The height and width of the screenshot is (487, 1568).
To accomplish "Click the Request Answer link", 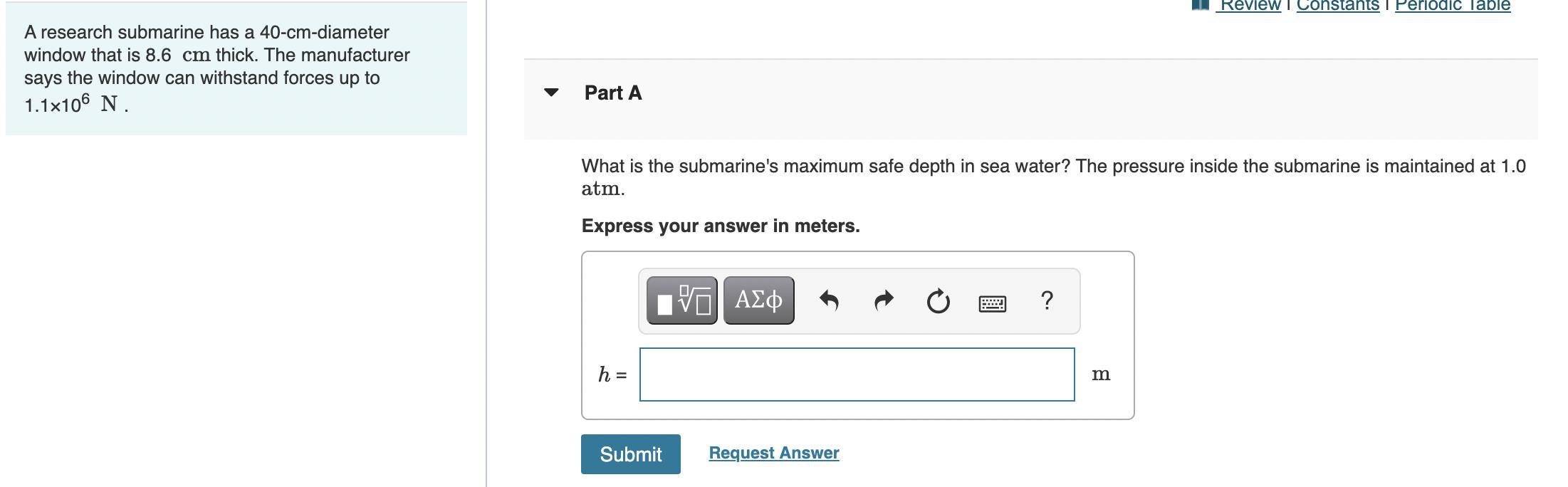I will (x=773, y=453).
